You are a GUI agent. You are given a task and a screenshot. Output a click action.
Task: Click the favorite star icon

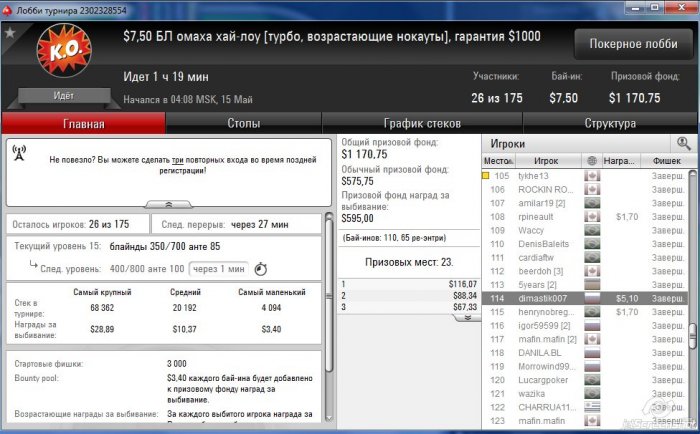tap(10, 32)
